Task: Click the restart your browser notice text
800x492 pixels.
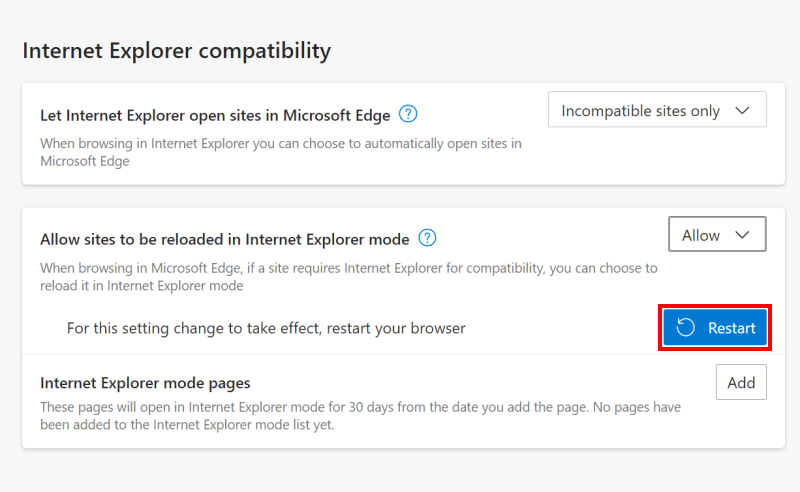Action: [x=266, y=328]
